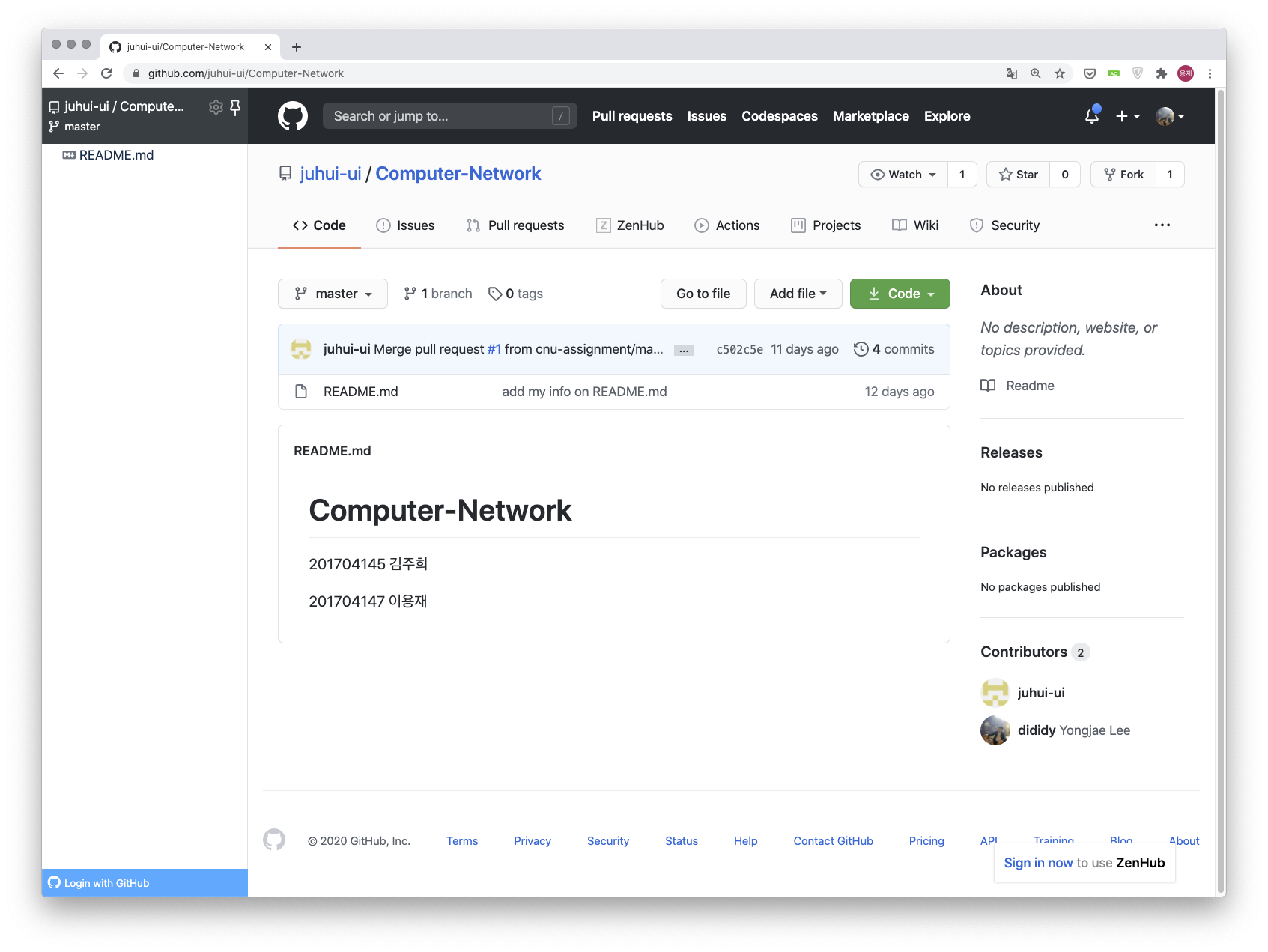Open the green Code download dropdown
1268x952 pixels.
pos(900,293)
